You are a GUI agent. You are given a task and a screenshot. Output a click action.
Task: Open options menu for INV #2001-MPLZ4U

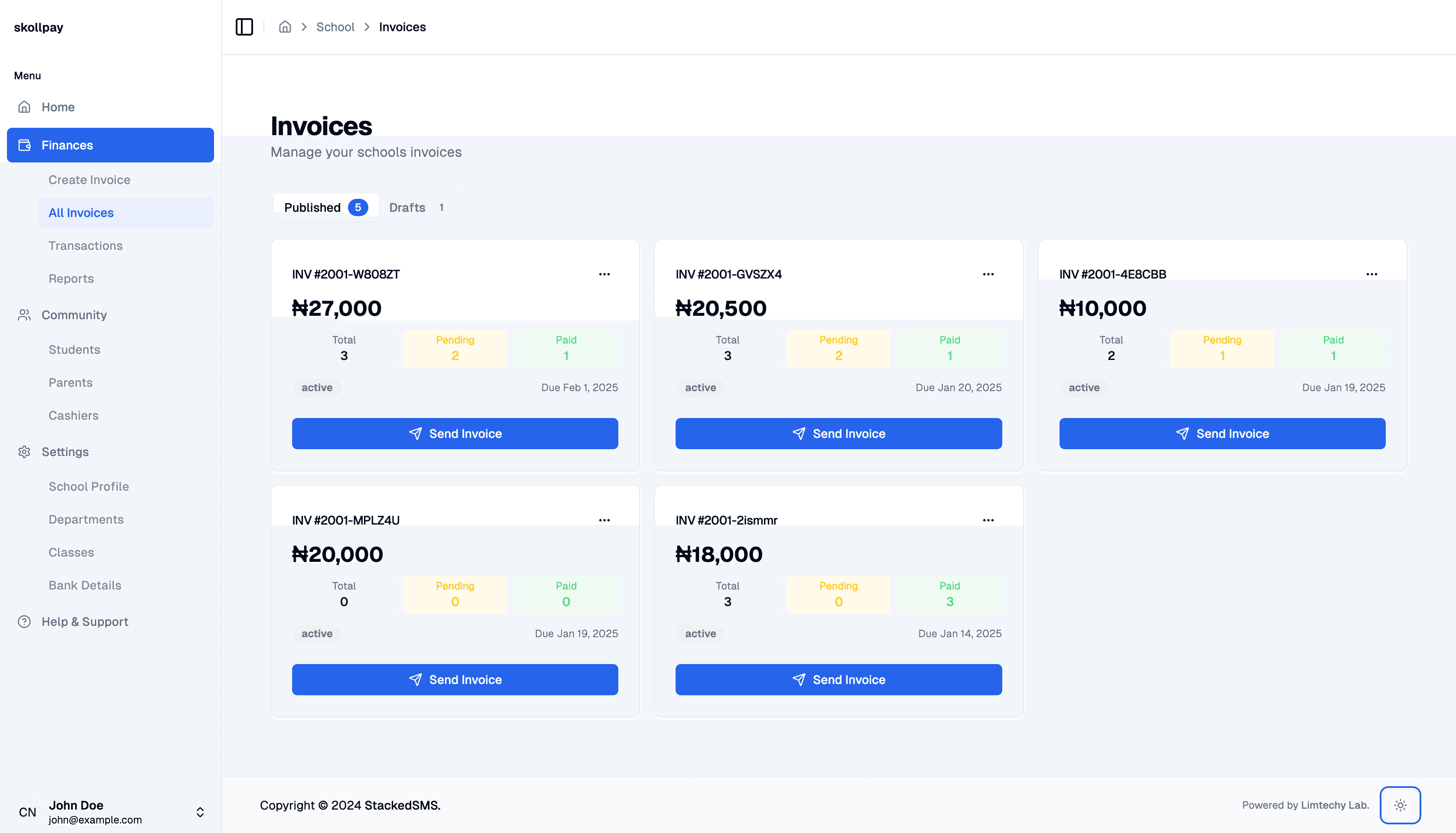(604, 521)
